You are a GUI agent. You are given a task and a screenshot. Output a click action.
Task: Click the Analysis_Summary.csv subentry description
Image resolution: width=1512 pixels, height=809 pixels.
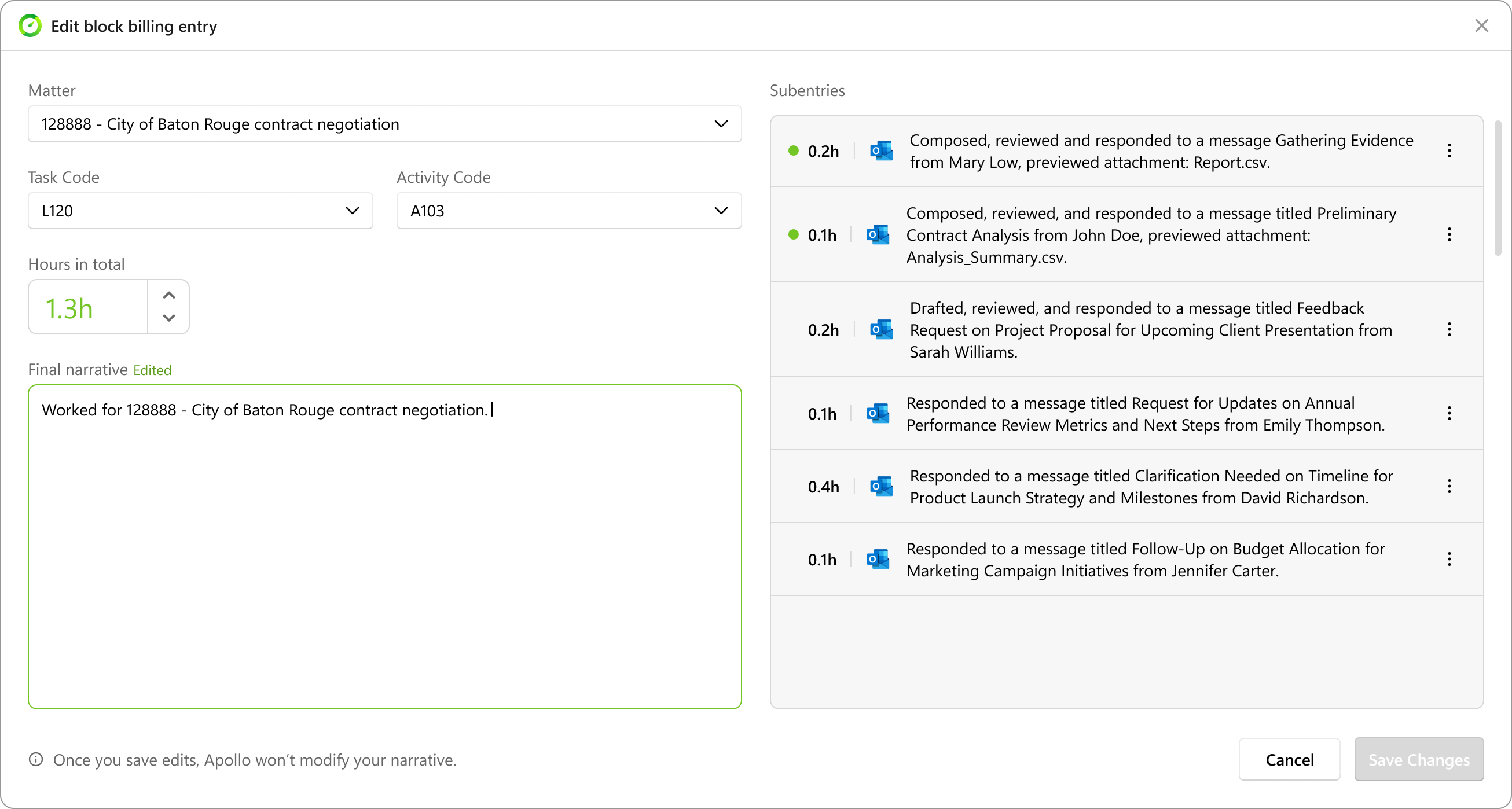click(x=1151, y=236)
